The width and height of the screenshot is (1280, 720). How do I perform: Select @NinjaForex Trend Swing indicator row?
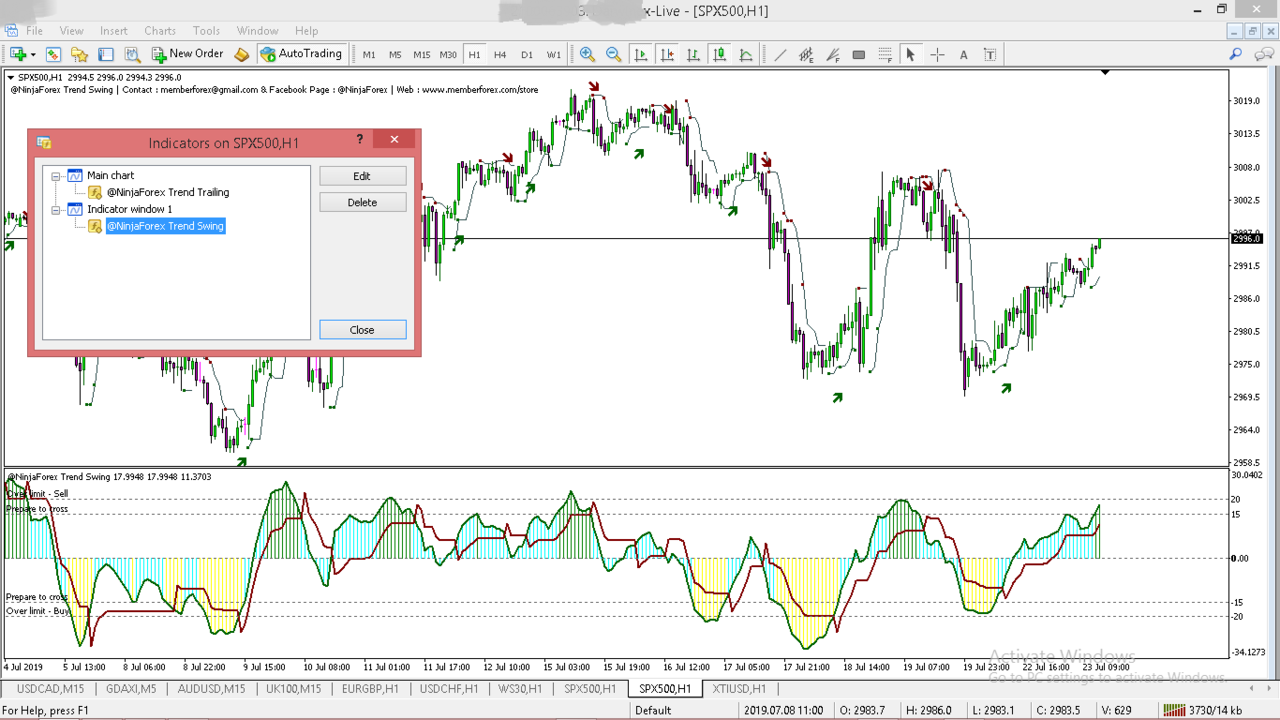click(x=165, y=226)
